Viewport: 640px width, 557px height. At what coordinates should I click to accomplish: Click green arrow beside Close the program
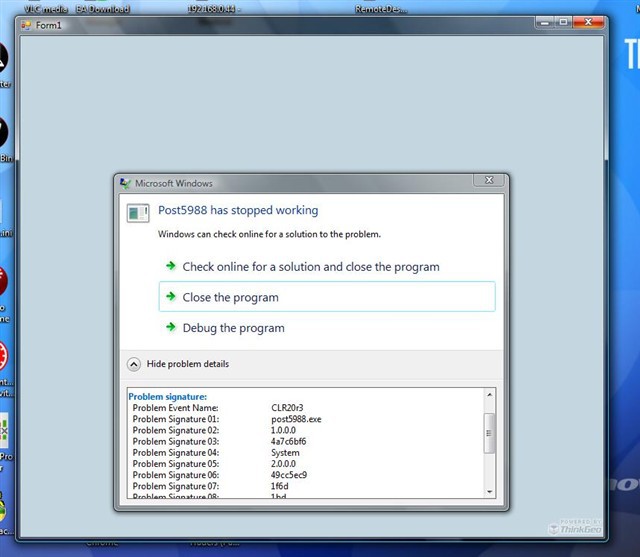click(169, 297)
